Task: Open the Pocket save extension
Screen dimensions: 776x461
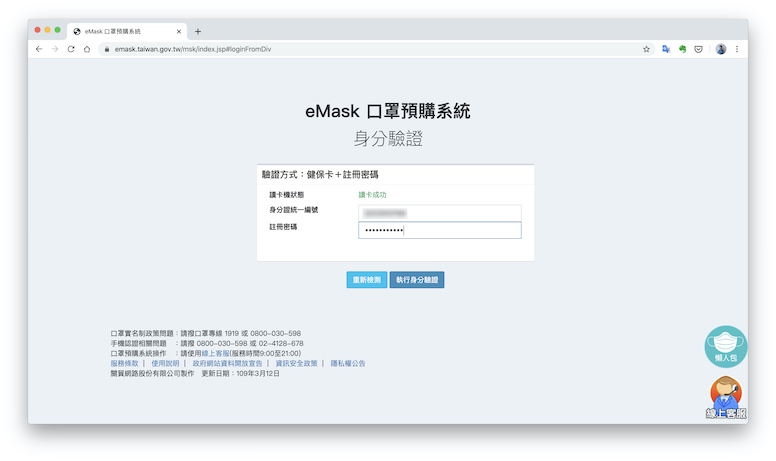Action: (x=698, y=49)
